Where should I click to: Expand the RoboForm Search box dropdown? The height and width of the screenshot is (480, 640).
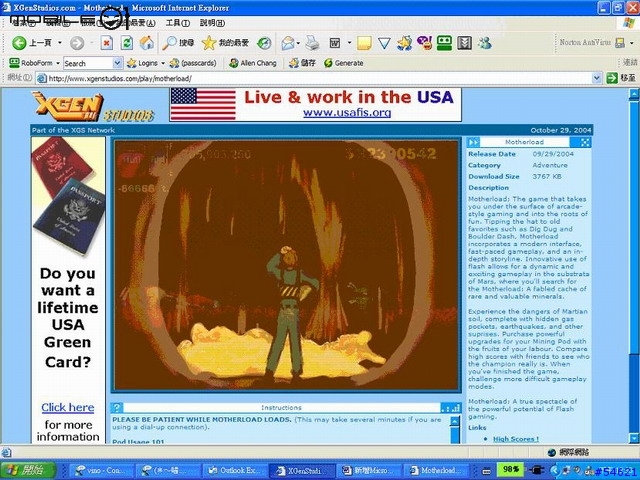tap(117, 63)
